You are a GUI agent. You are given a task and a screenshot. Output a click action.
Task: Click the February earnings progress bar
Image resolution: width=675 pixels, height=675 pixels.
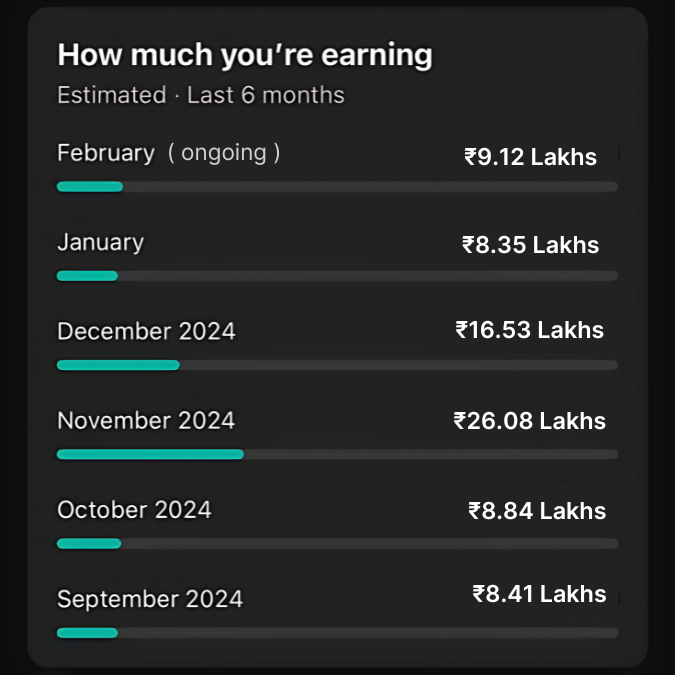pyautogui.click(x=338, y=187)
